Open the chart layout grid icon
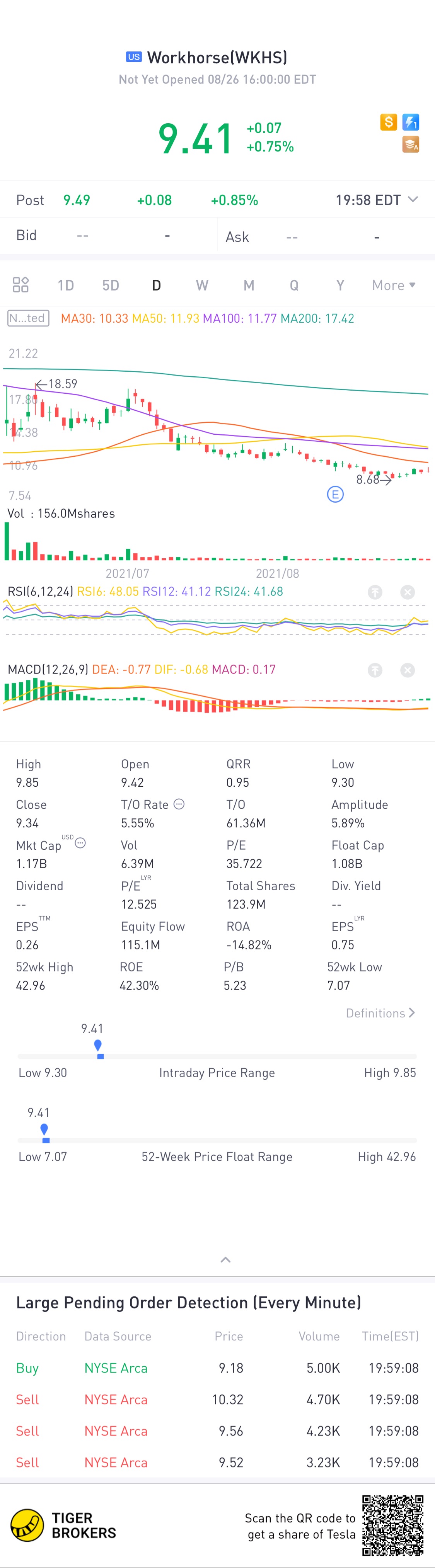The image size is (435, 1568). click(21, 285)
